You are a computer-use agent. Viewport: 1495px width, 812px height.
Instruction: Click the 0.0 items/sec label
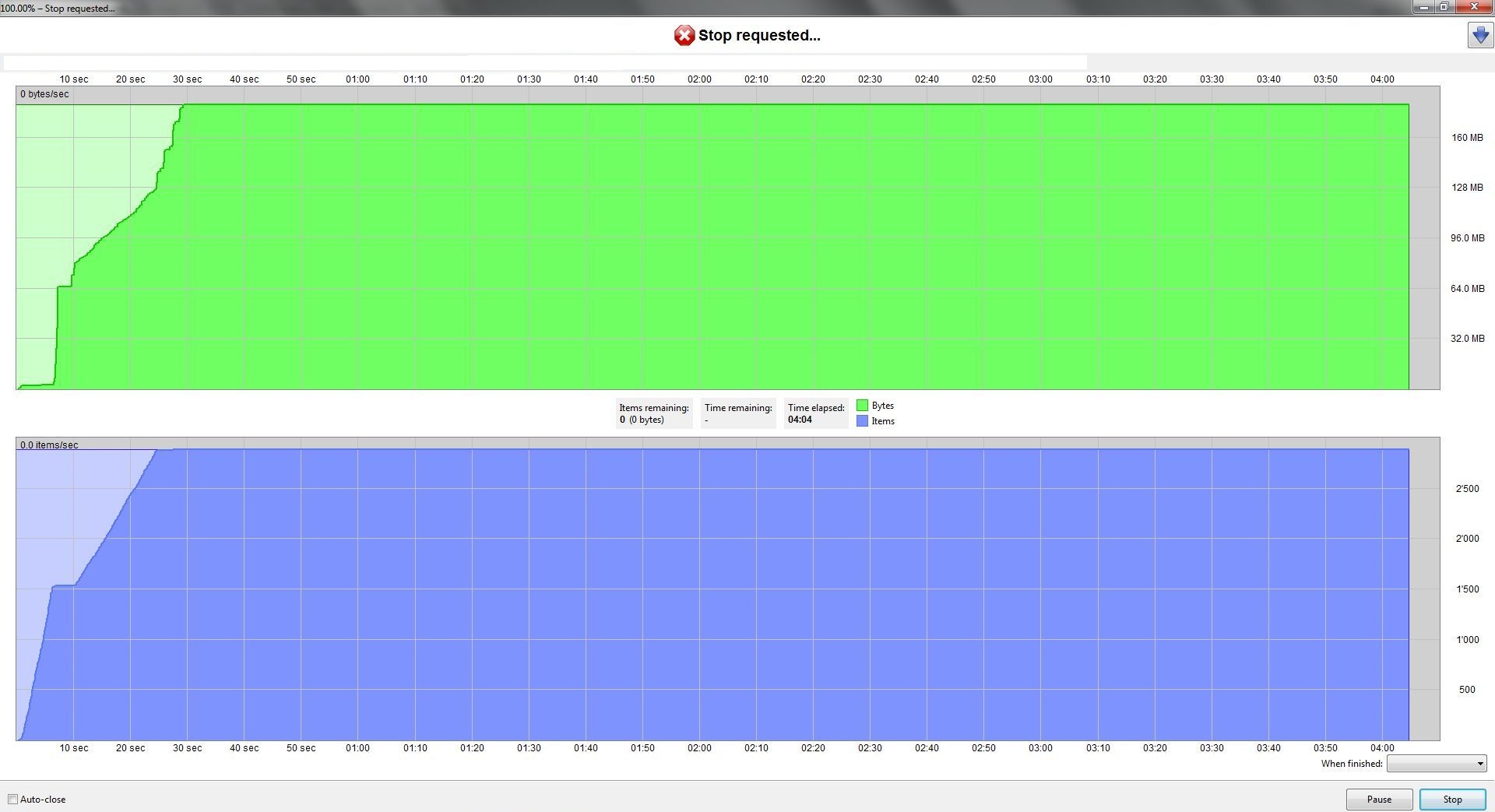pyautogui.click(x=49, y=445)
